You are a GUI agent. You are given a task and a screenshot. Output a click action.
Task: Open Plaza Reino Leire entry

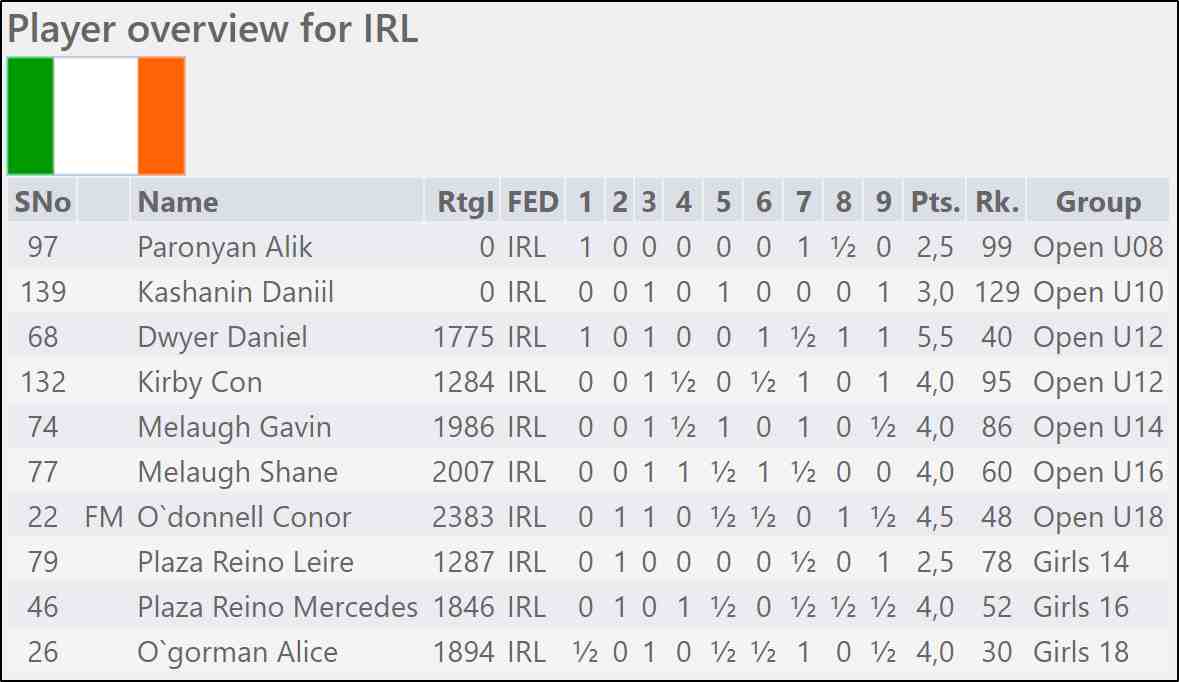click(245, 562)
